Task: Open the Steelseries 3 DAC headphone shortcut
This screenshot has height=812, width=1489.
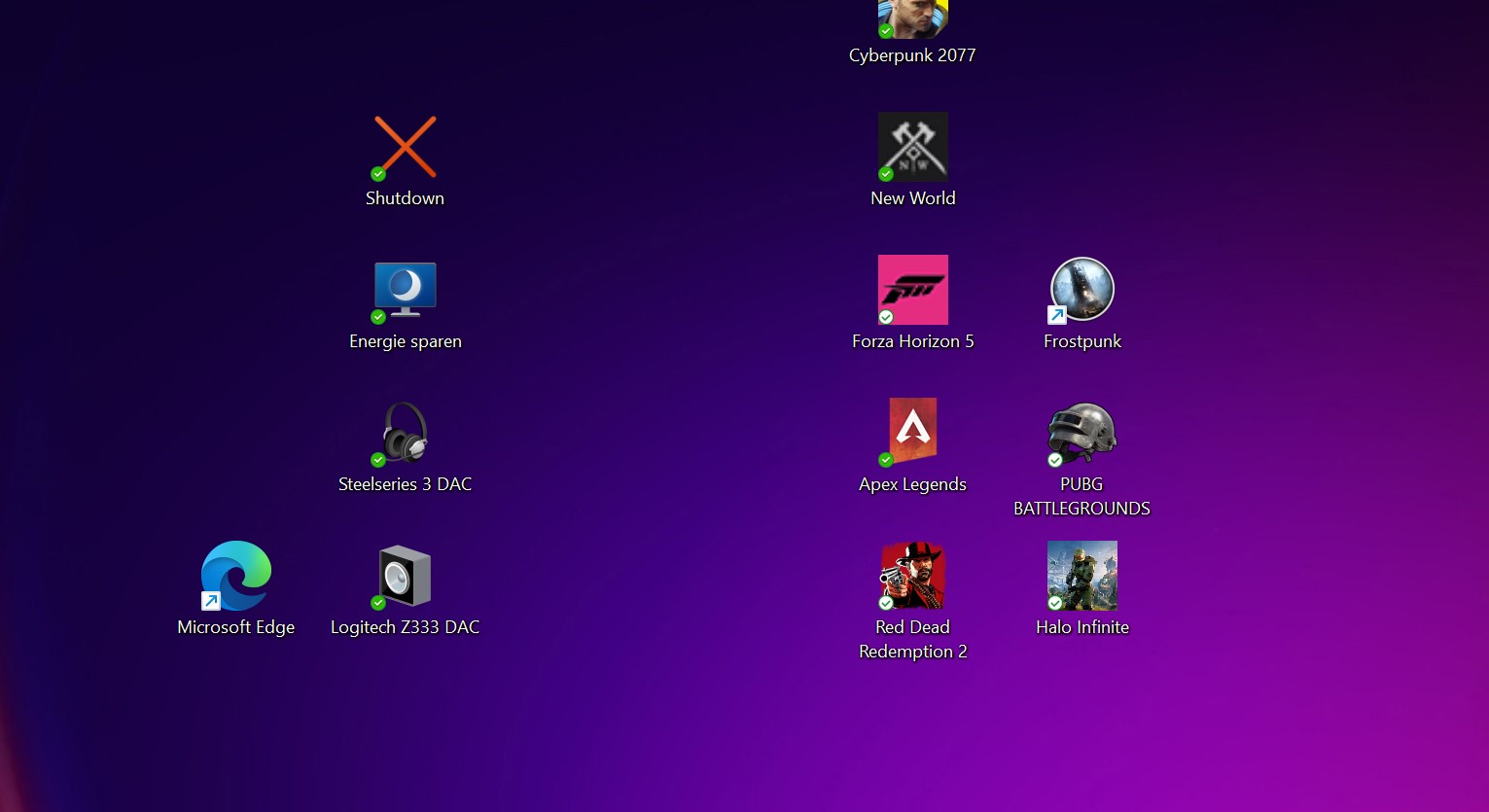Action: [406, 432]
